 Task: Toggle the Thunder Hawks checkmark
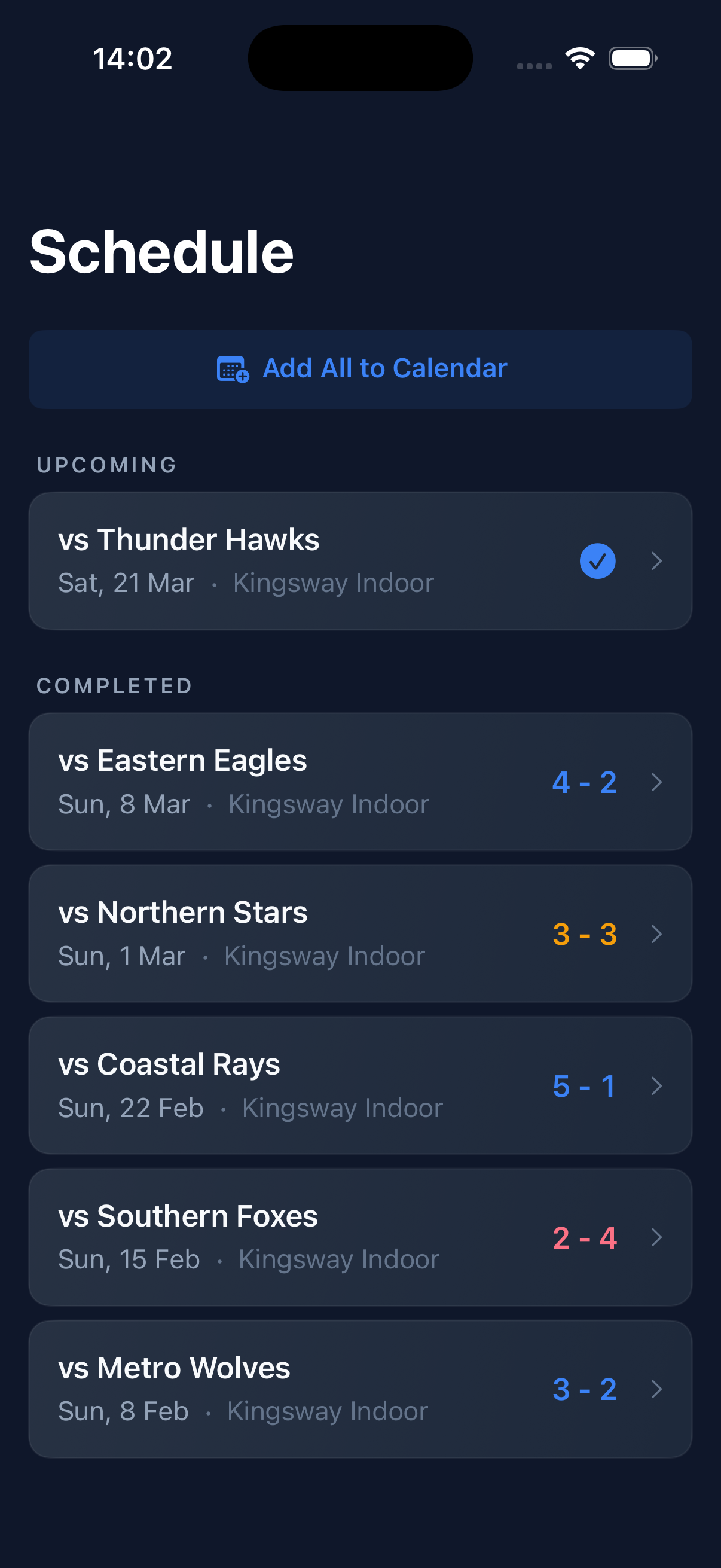[x=597, y=560]
